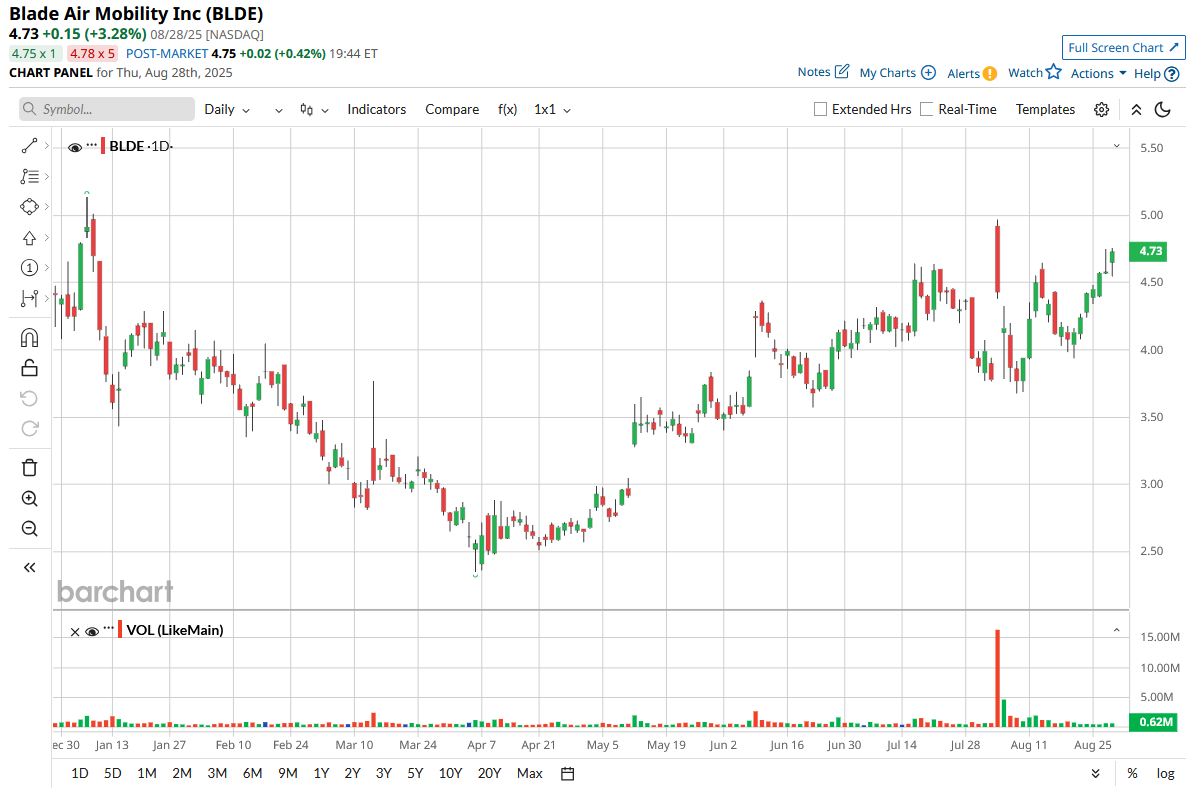Open My Charts link
Screen dimensions: 1200x796
coord(897,72)
